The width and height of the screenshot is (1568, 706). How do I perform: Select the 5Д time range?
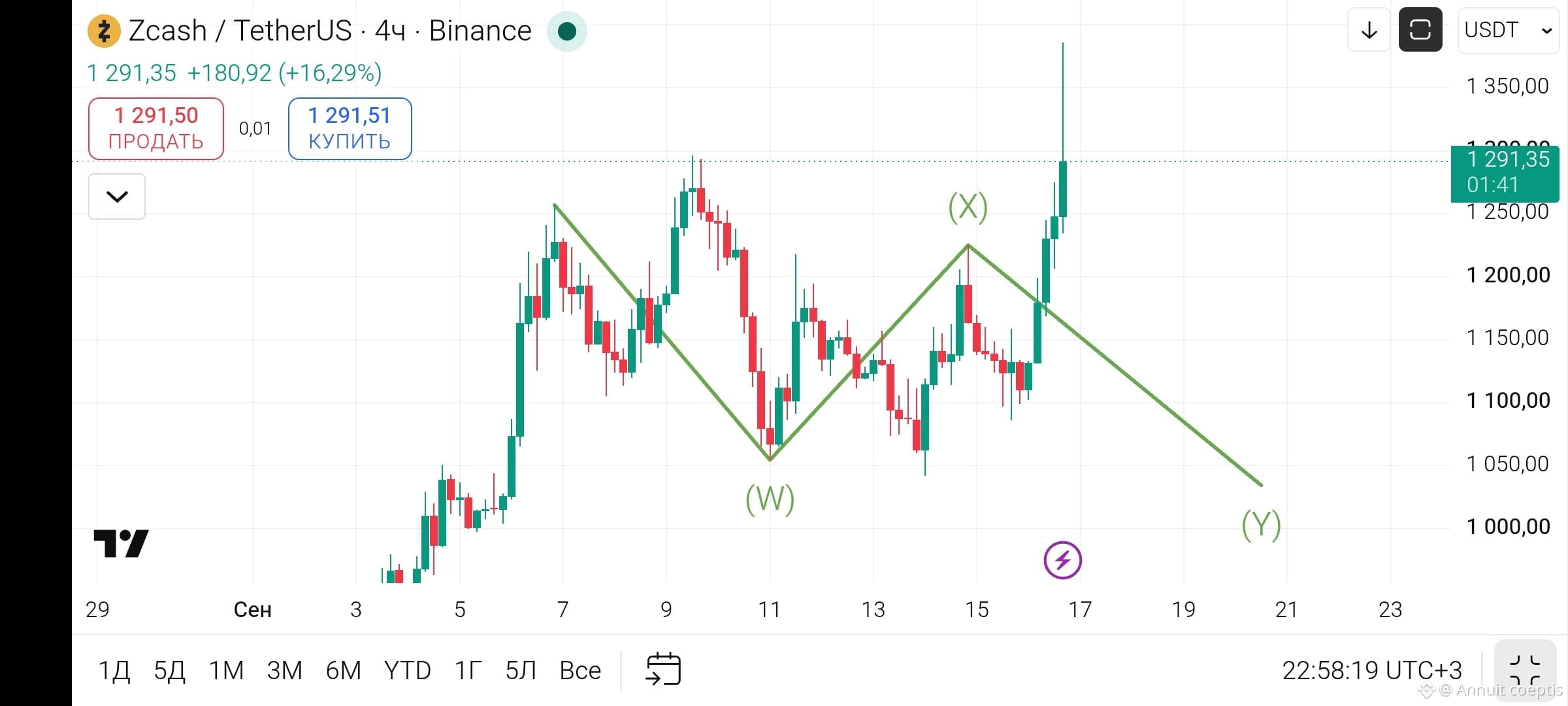(169, 670)
